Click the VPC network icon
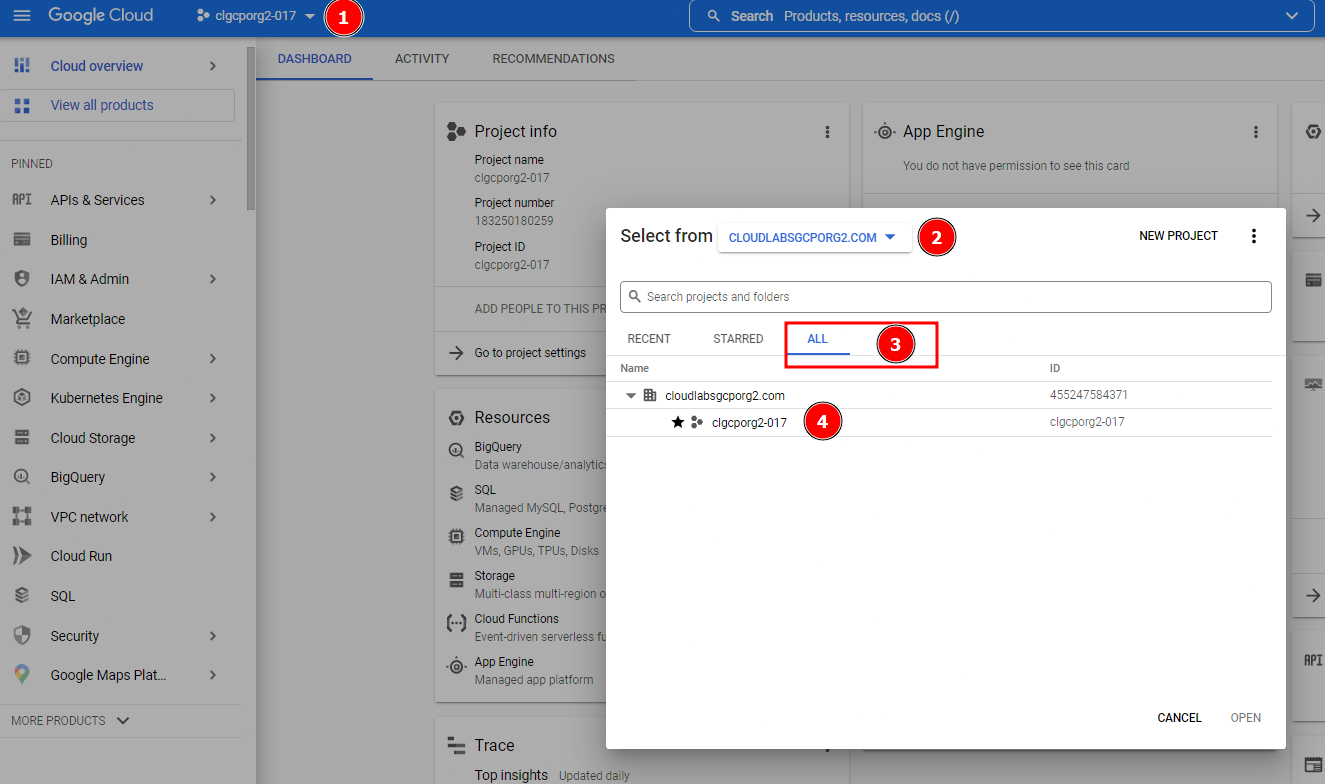Image resolution: width=1325 pixels, height=784 pixels. click(x=22, y=517)
